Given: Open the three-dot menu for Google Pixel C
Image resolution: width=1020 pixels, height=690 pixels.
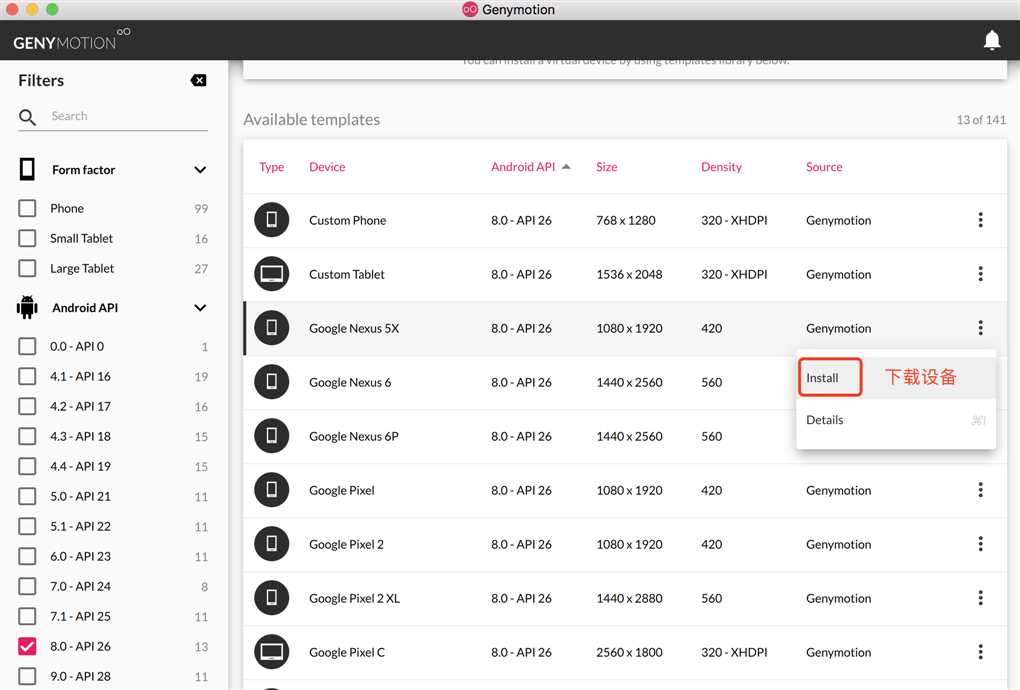Looking at the screenshot, I should click(980, 652).
